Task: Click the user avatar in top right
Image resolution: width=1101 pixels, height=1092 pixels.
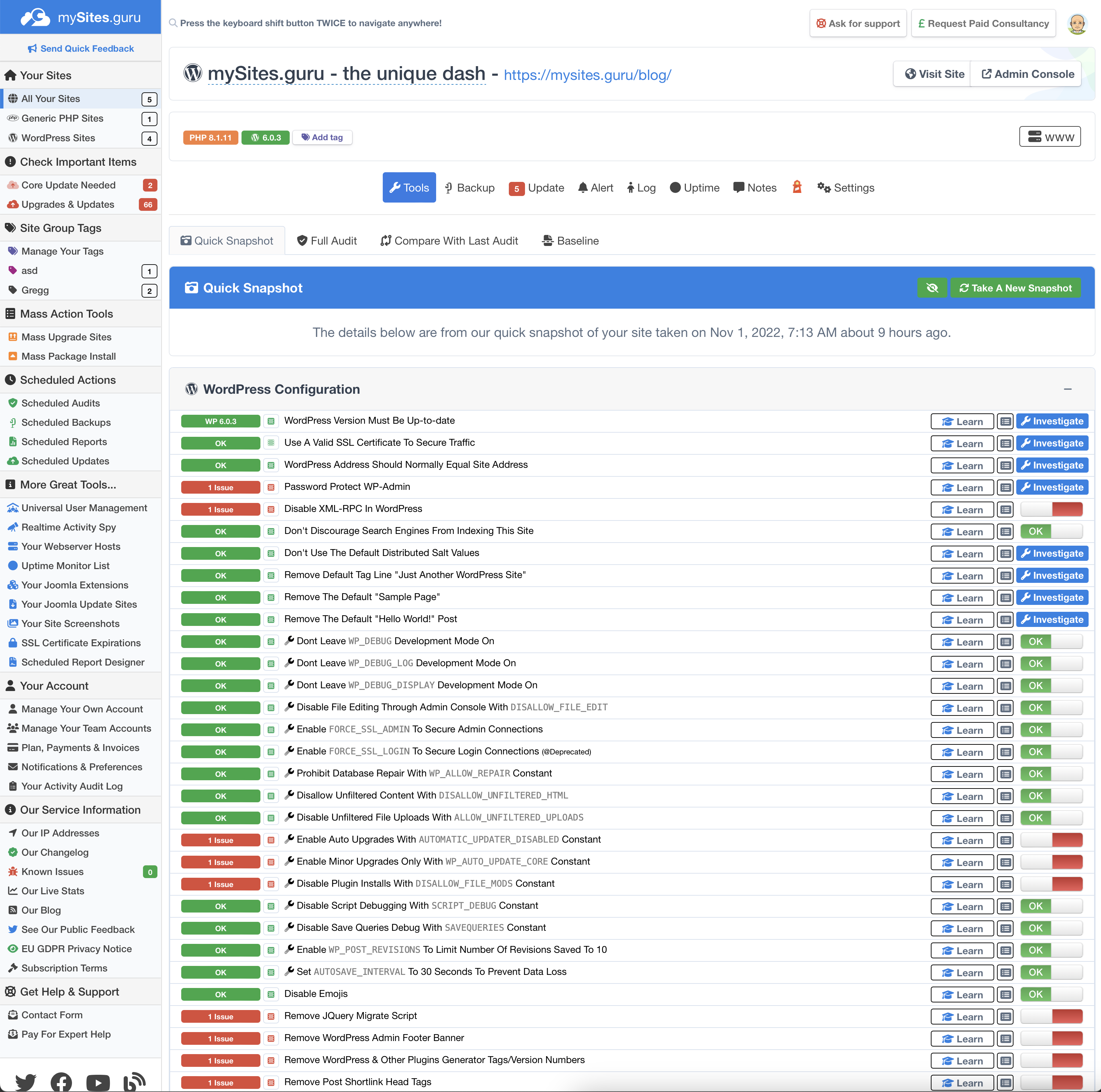Action: [1077, 23]
